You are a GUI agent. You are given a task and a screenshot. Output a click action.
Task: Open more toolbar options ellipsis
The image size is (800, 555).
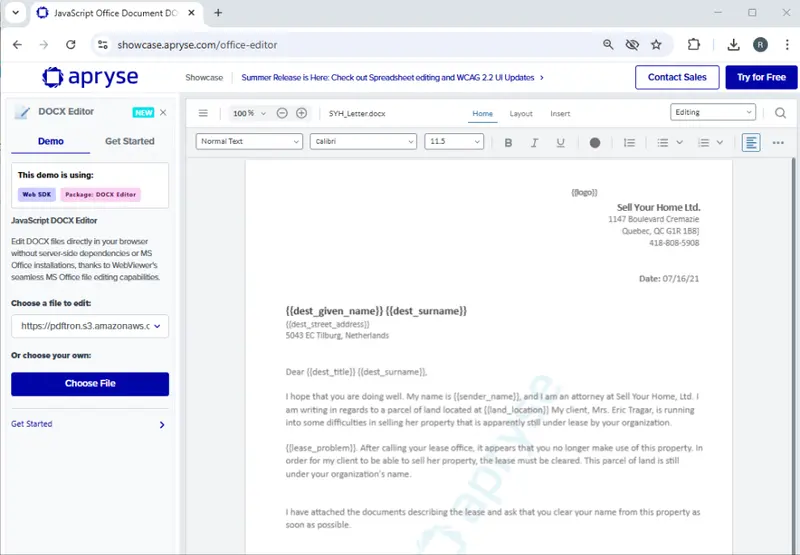pos(778,143)
